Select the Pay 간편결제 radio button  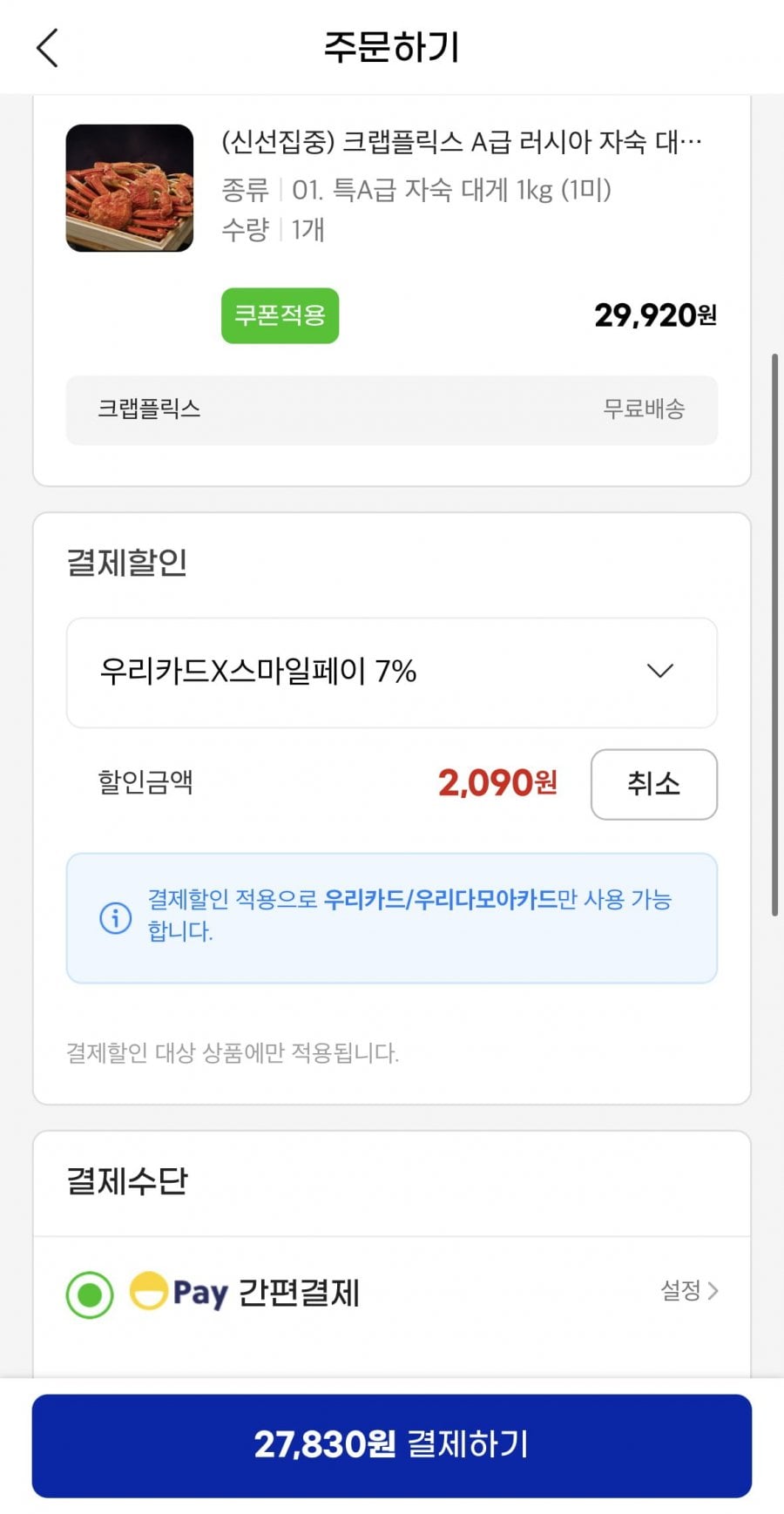(x=90, y=1294)
